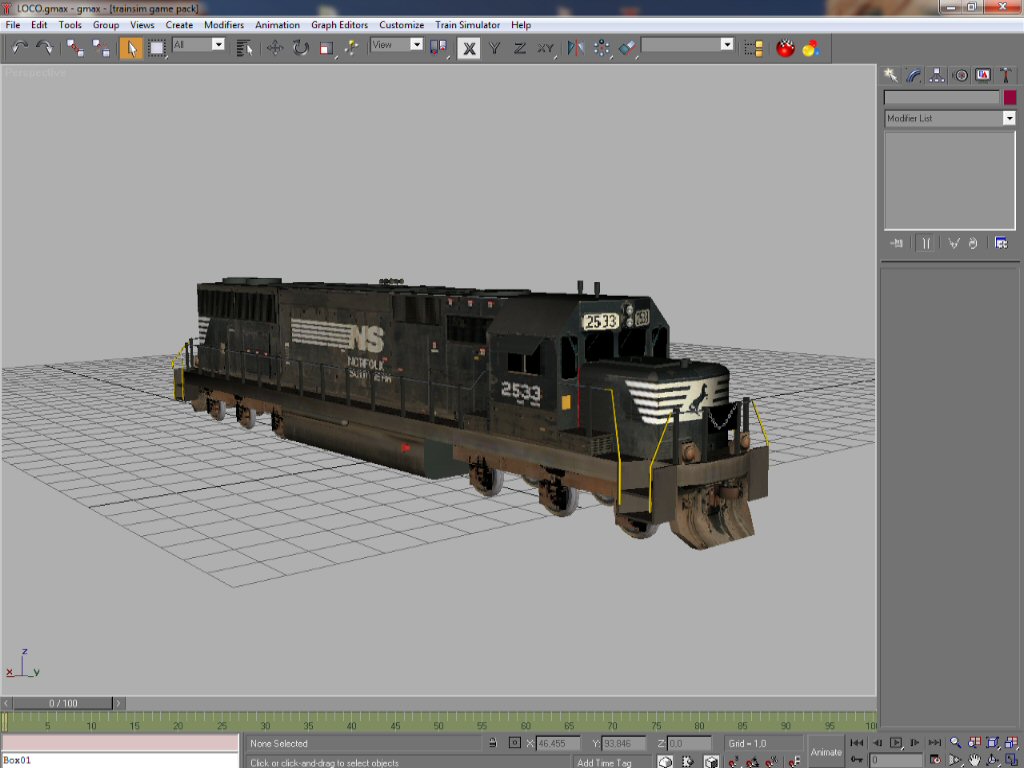
Task: Choose the Select Object arrow tool
Action: click(x=131, y=48)
